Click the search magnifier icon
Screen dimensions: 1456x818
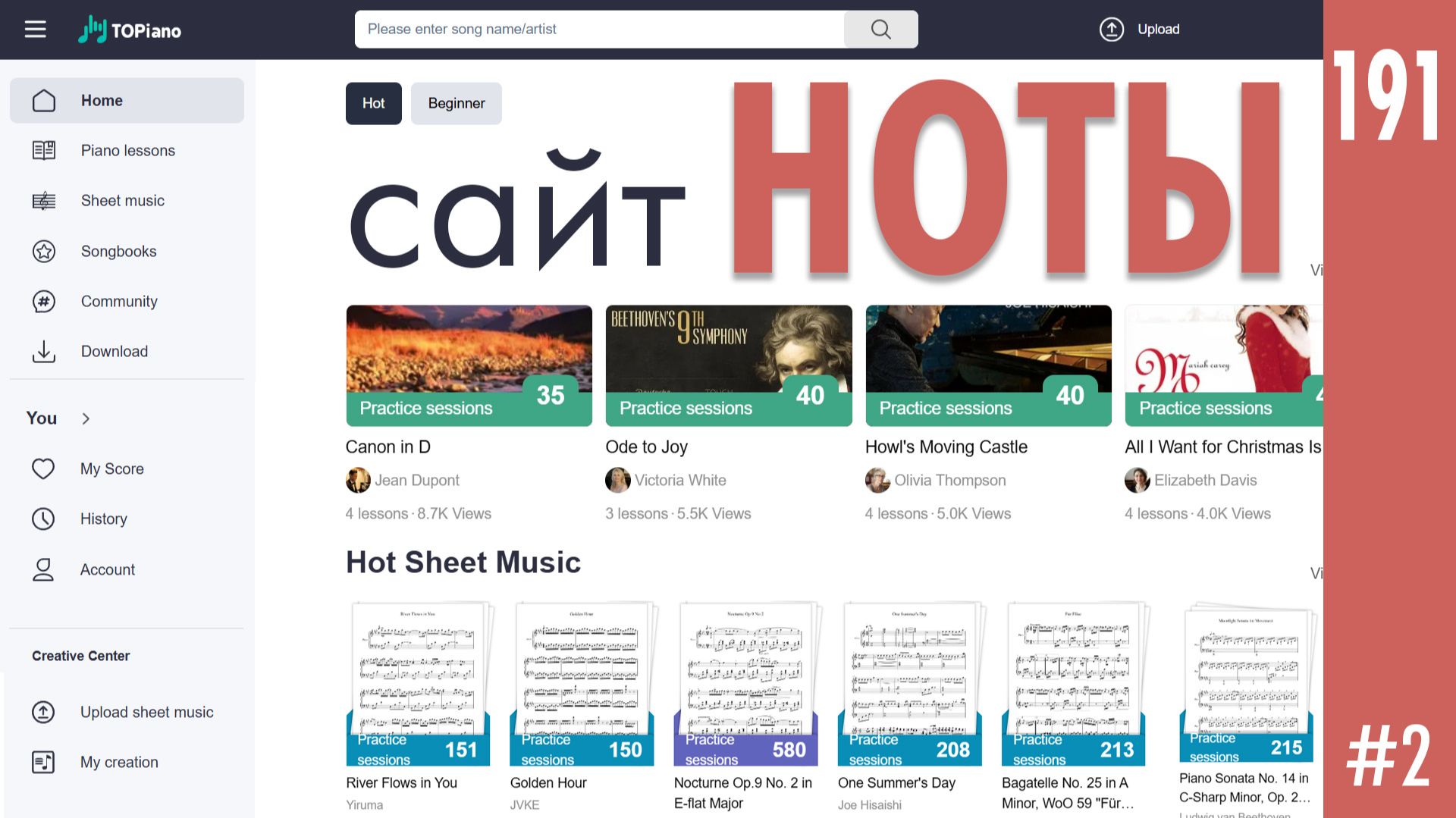[880, 30]
